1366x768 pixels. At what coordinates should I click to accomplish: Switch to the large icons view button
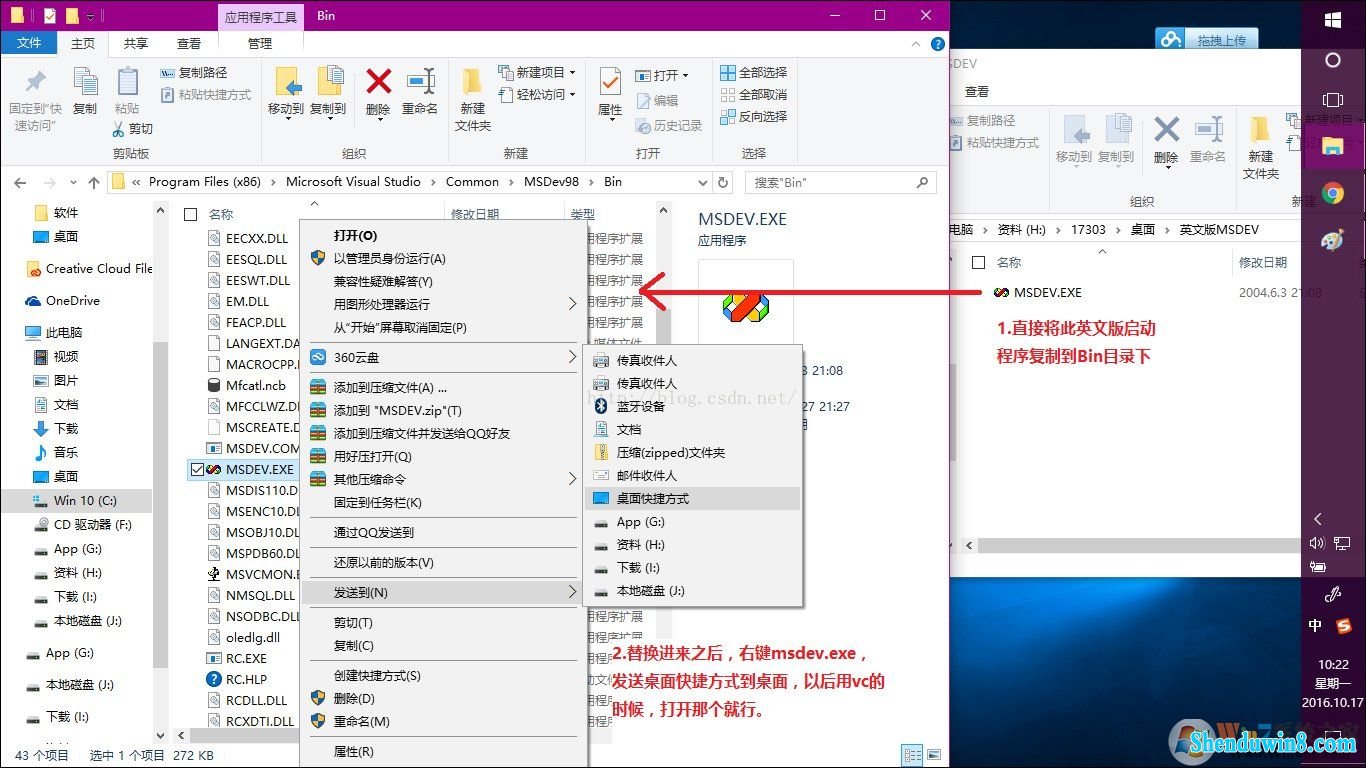[935, 754]
